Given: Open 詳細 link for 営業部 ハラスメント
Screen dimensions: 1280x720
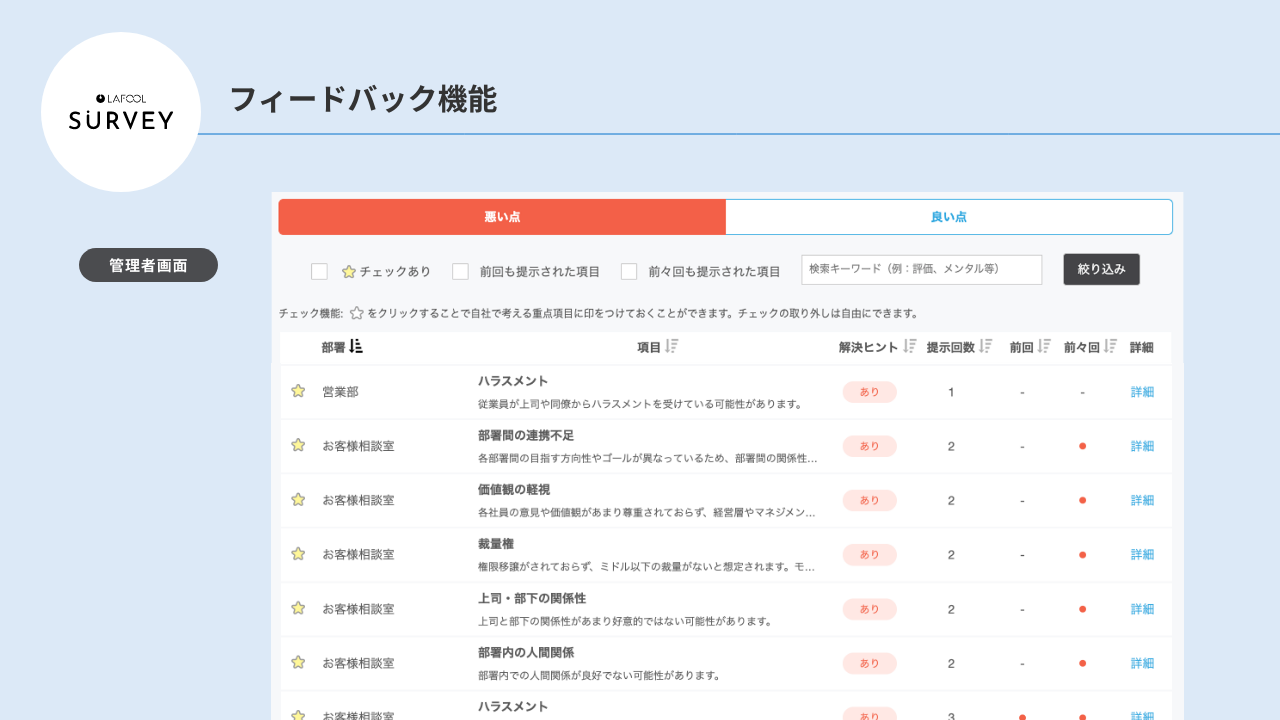Looking at the screenshot, I should point(1142,392).
